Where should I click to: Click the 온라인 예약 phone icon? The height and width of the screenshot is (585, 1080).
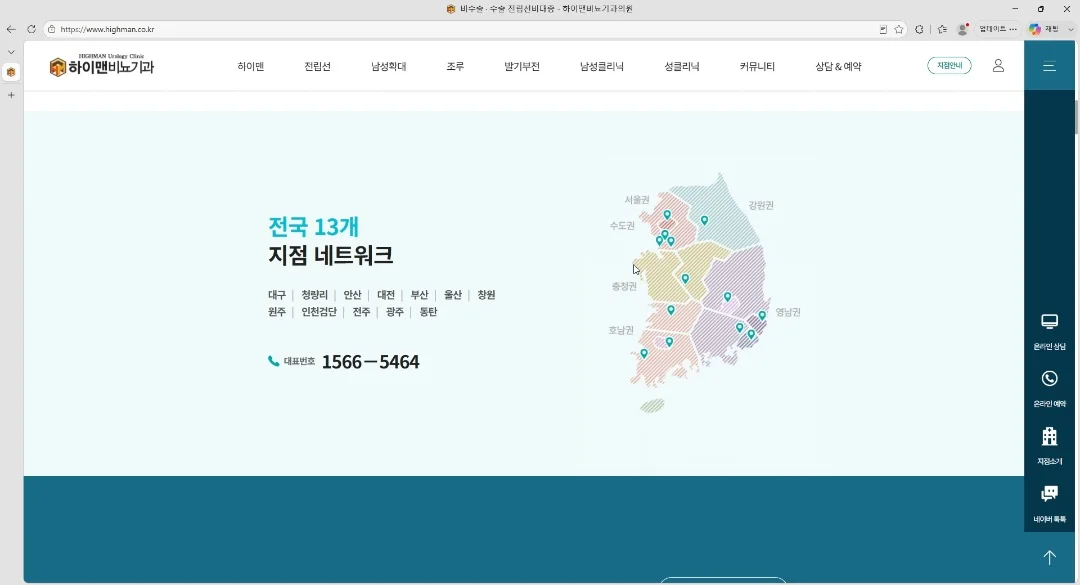tap(1049, 378)
